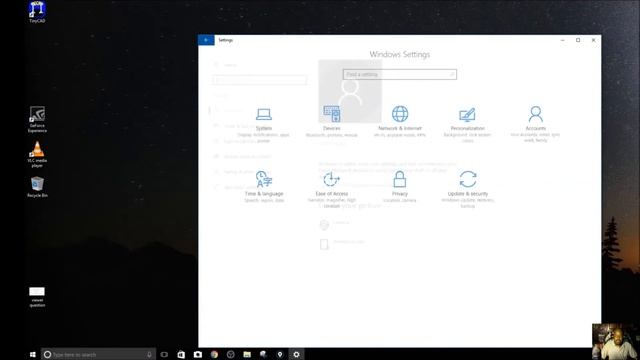Viewport: 640px width, 360px height.
Task: Minimize the Settings window
Action: [562, 40]
